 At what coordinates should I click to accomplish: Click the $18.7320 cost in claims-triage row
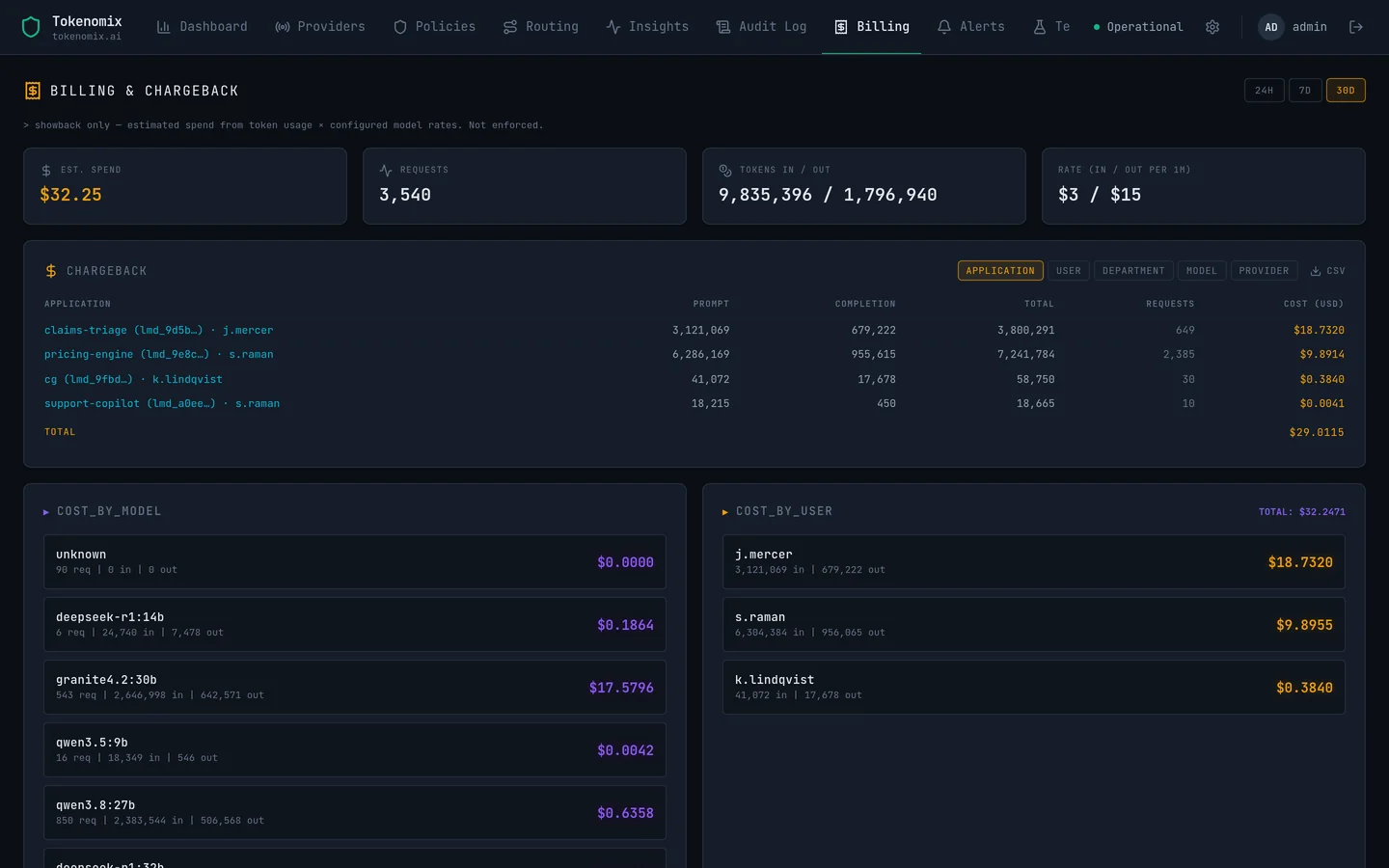point(1319,330)
